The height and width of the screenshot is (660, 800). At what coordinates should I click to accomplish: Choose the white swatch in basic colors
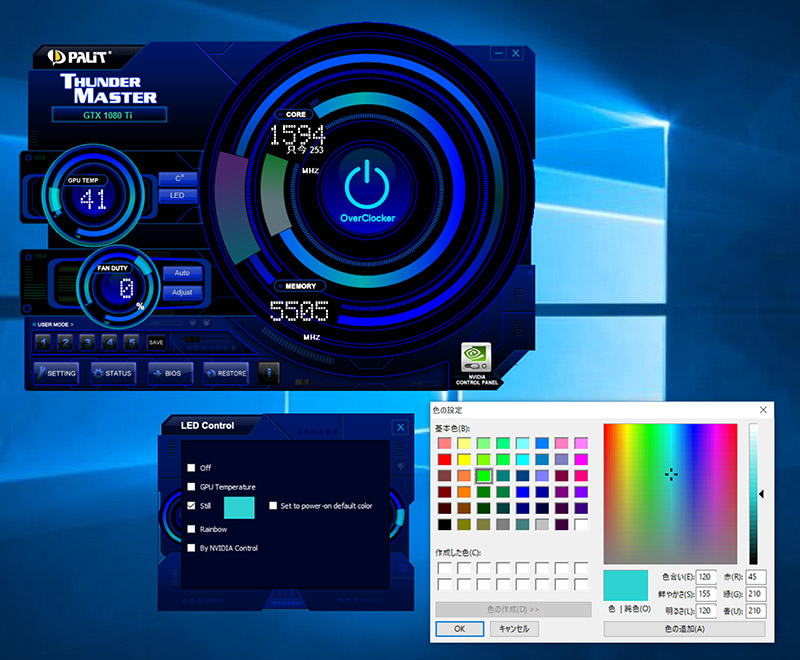[581, 524]
